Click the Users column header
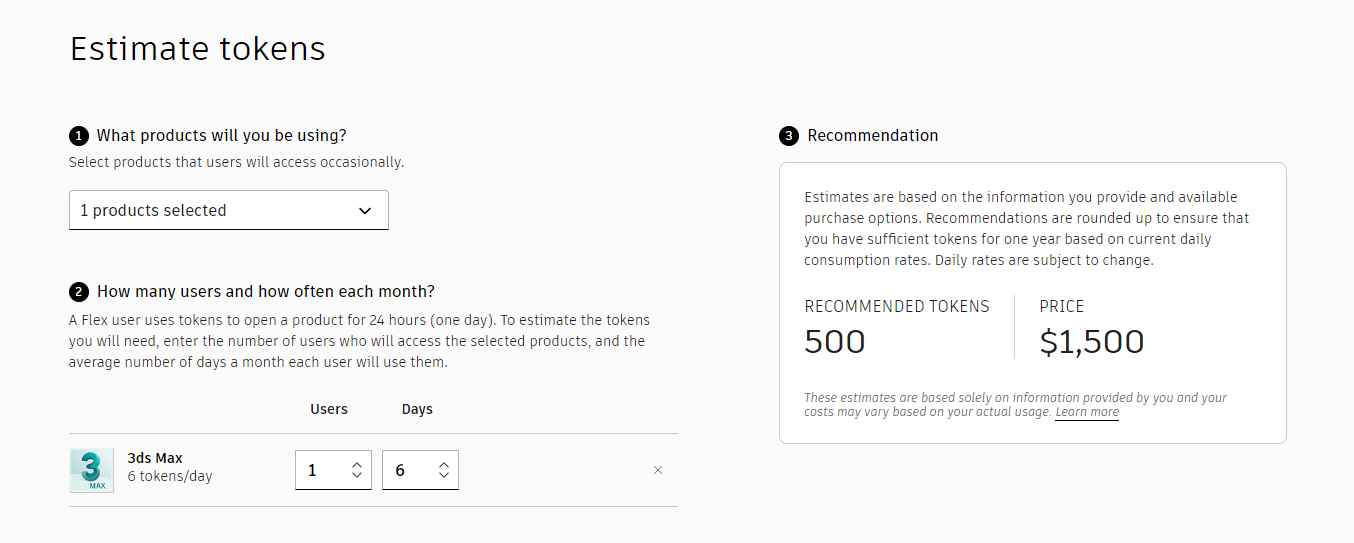 point(329,409)
